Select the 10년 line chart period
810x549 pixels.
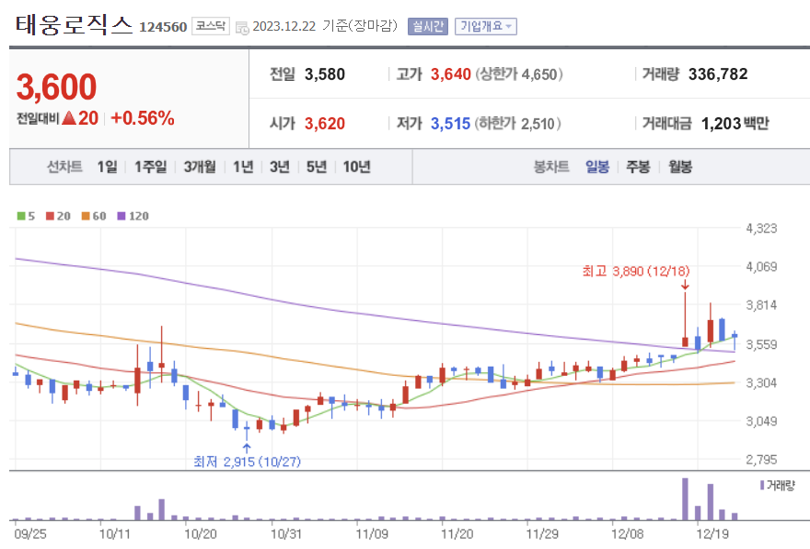356,167
